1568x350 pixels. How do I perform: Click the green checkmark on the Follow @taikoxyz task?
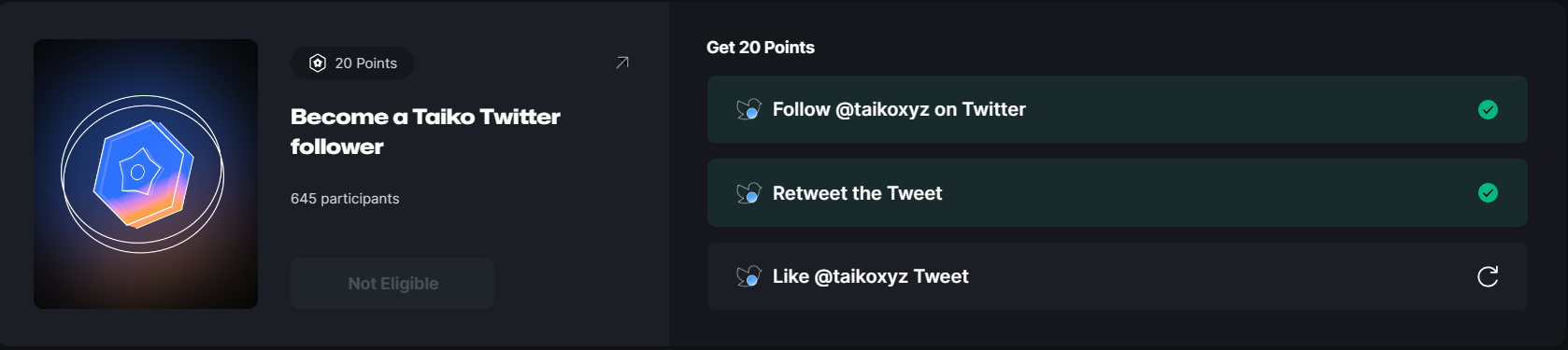click(x=1489, y=110)
